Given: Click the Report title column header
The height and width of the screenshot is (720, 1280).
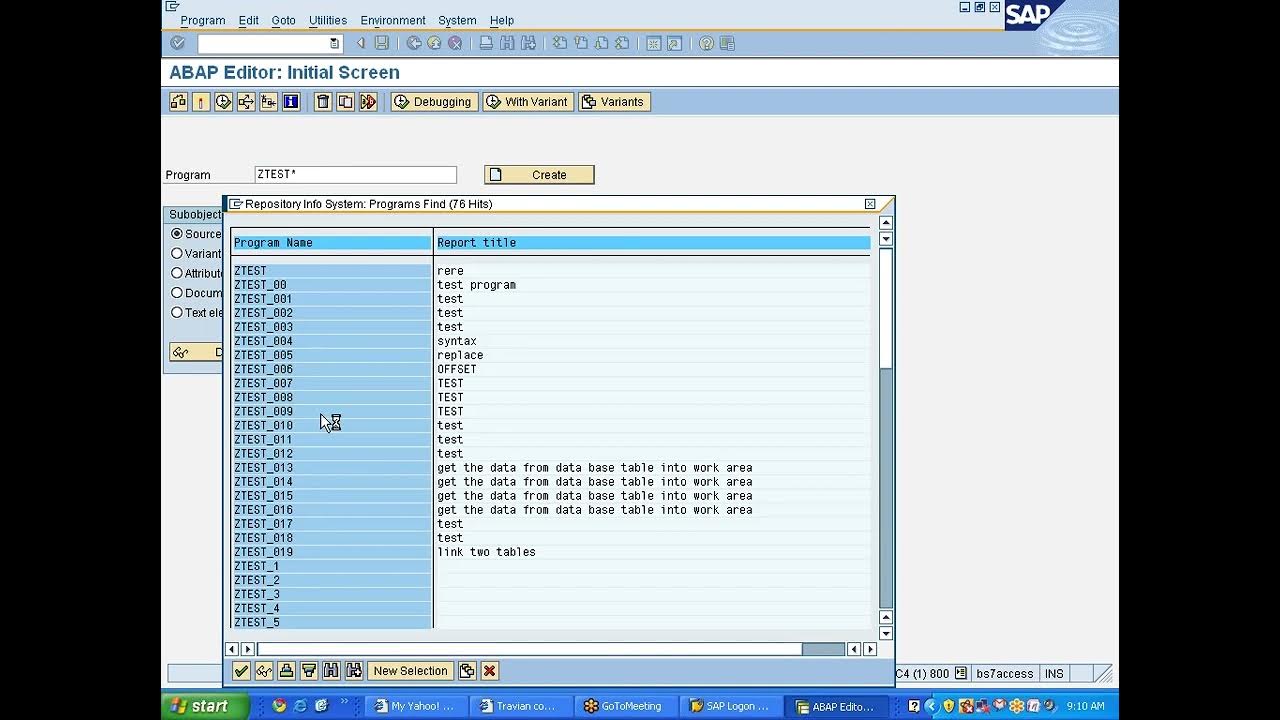Looking at the screenshot, I should click(652, 243).
